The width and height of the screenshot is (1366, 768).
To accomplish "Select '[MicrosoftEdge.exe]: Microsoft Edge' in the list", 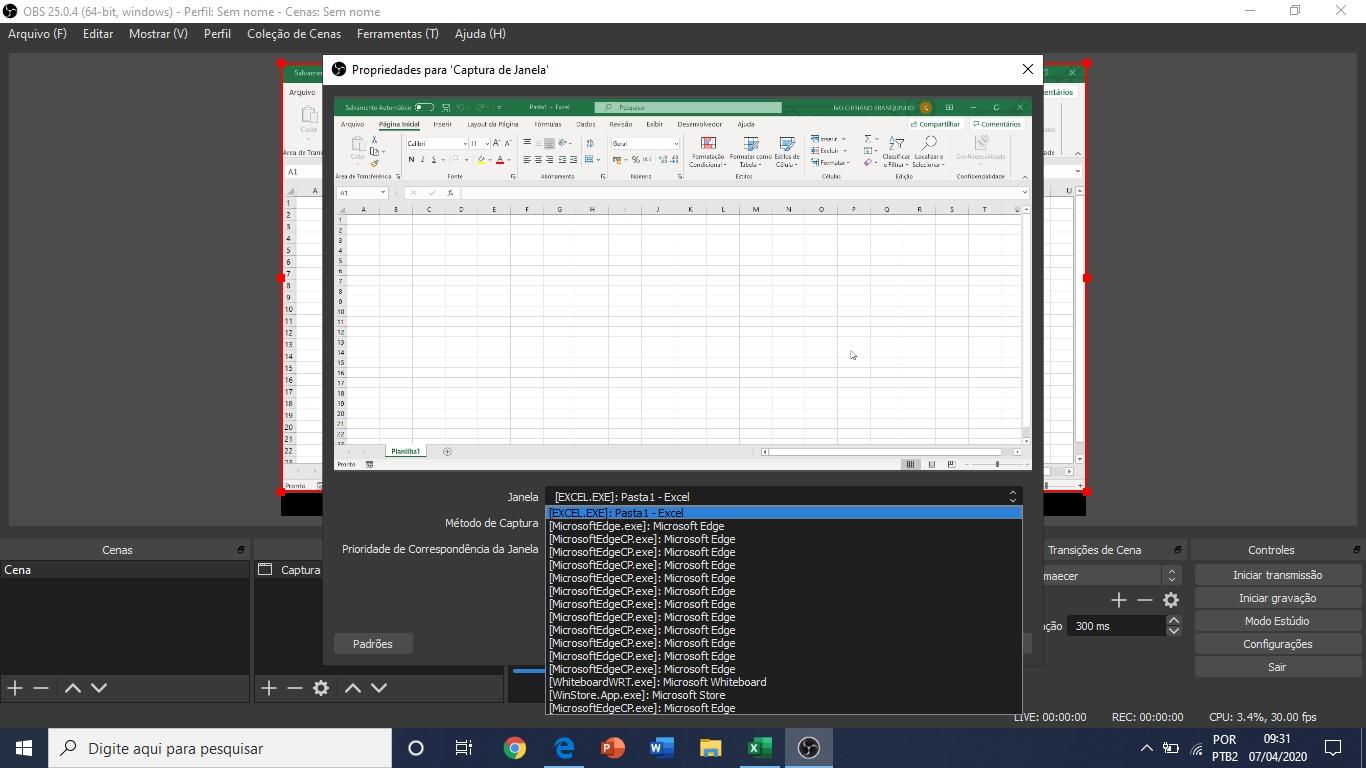I will point(783,526).
